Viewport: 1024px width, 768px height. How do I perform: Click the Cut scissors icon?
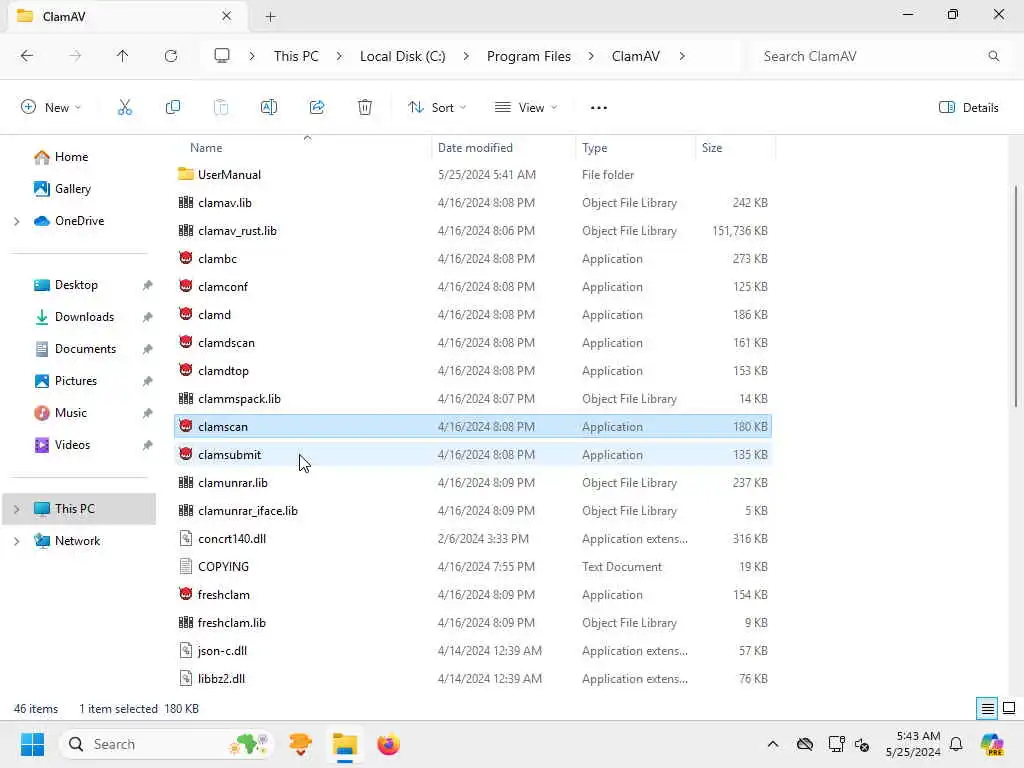click(124, 108)
